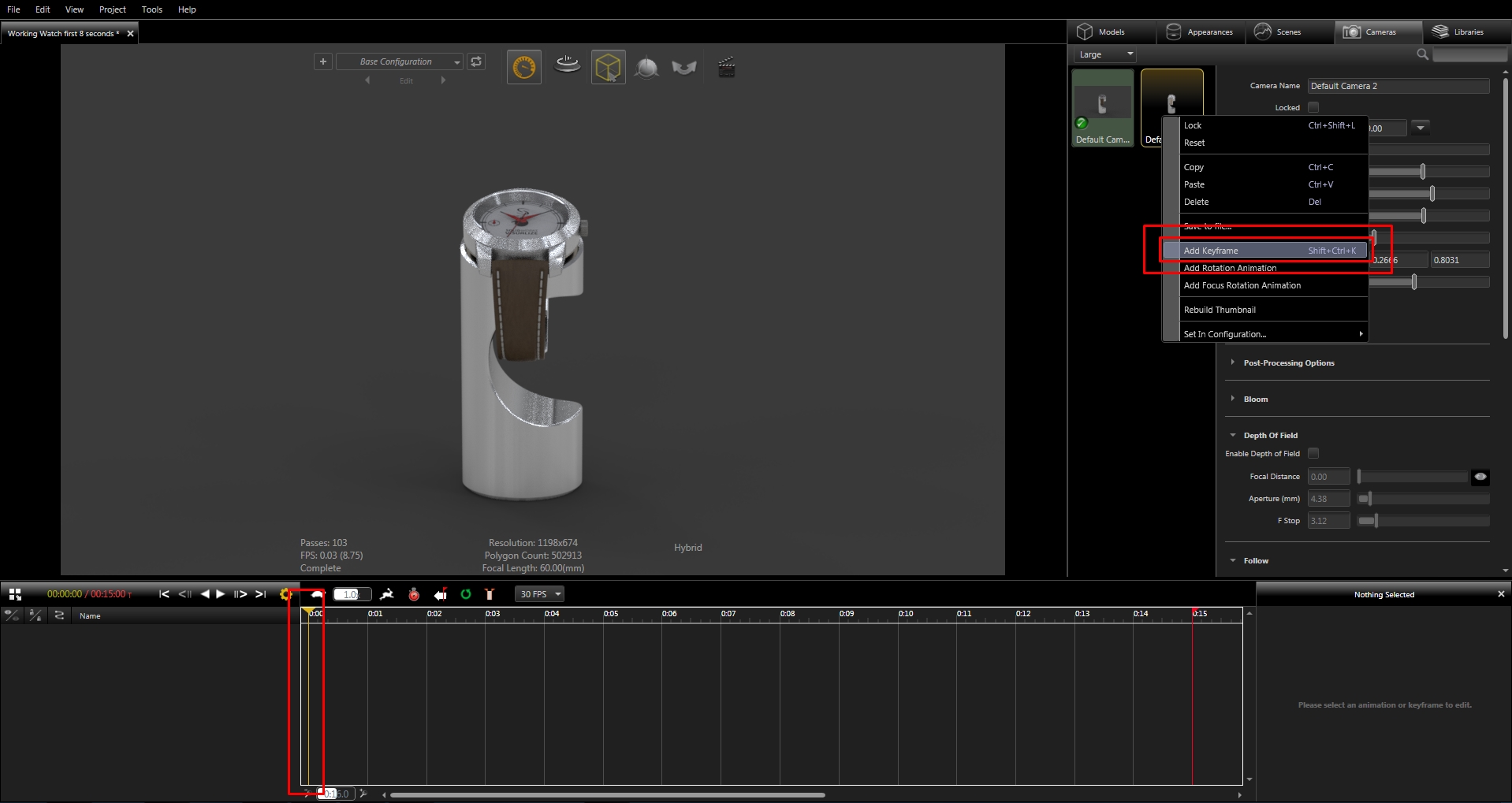Viewport: 1512px width, 803px height.
Task: Select the yellow cube object selection tool
Action: [608, 68]
